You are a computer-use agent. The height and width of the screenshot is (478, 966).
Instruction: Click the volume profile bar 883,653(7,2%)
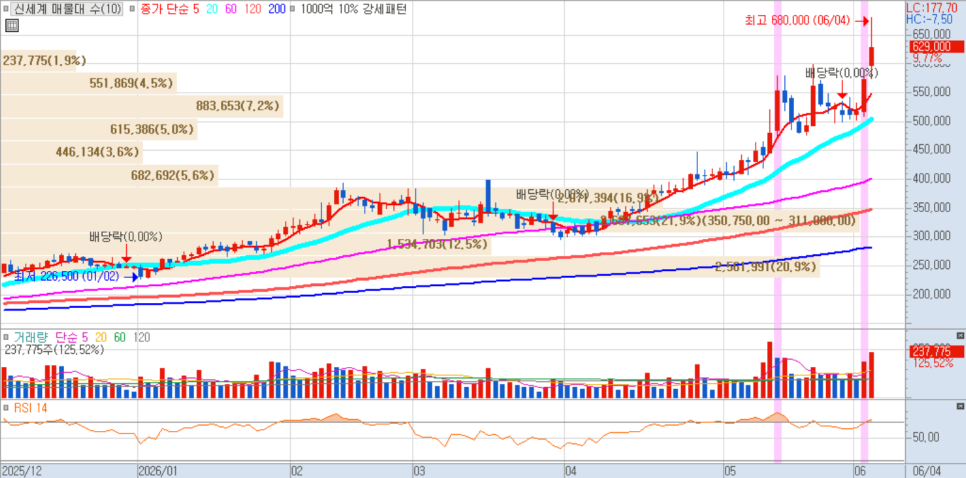pos(142,106)
